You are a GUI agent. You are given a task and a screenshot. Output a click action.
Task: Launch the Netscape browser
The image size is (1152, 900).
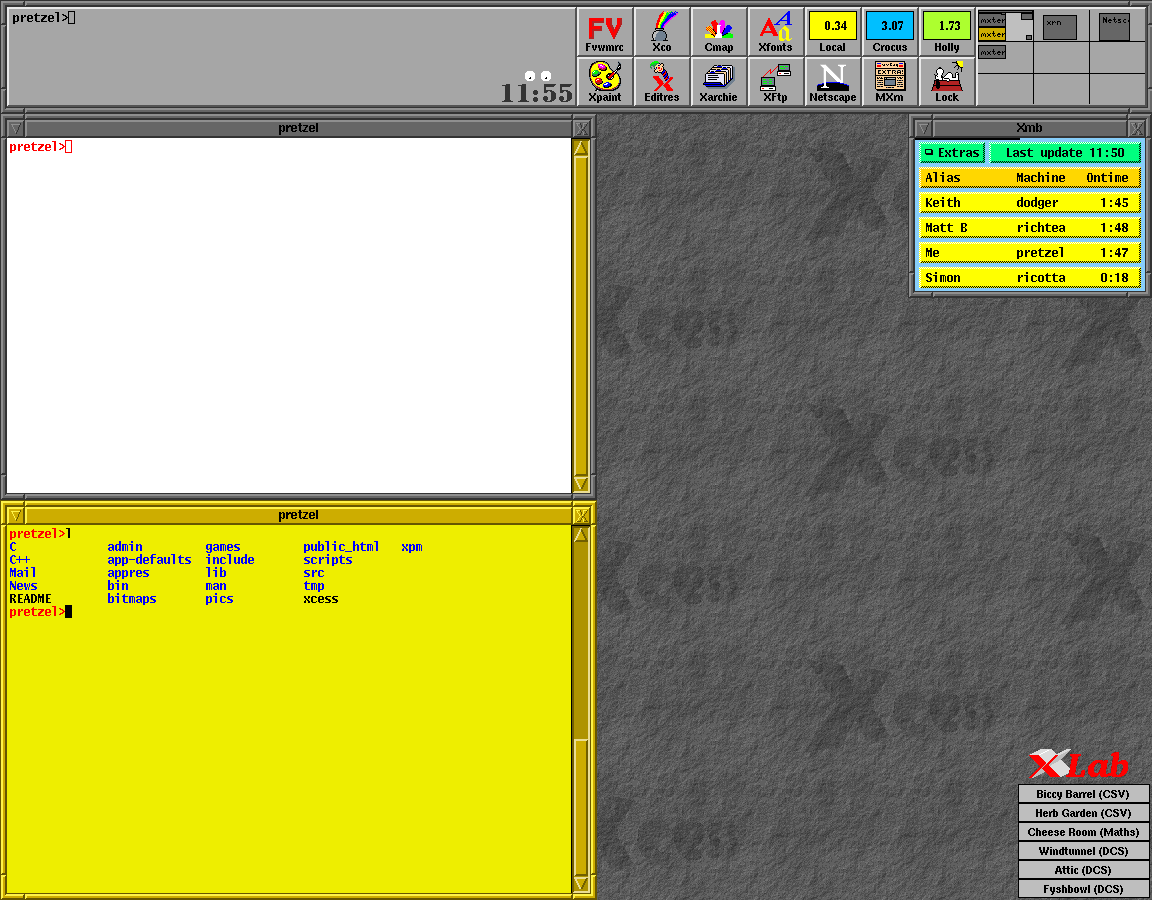coord(832,82)
